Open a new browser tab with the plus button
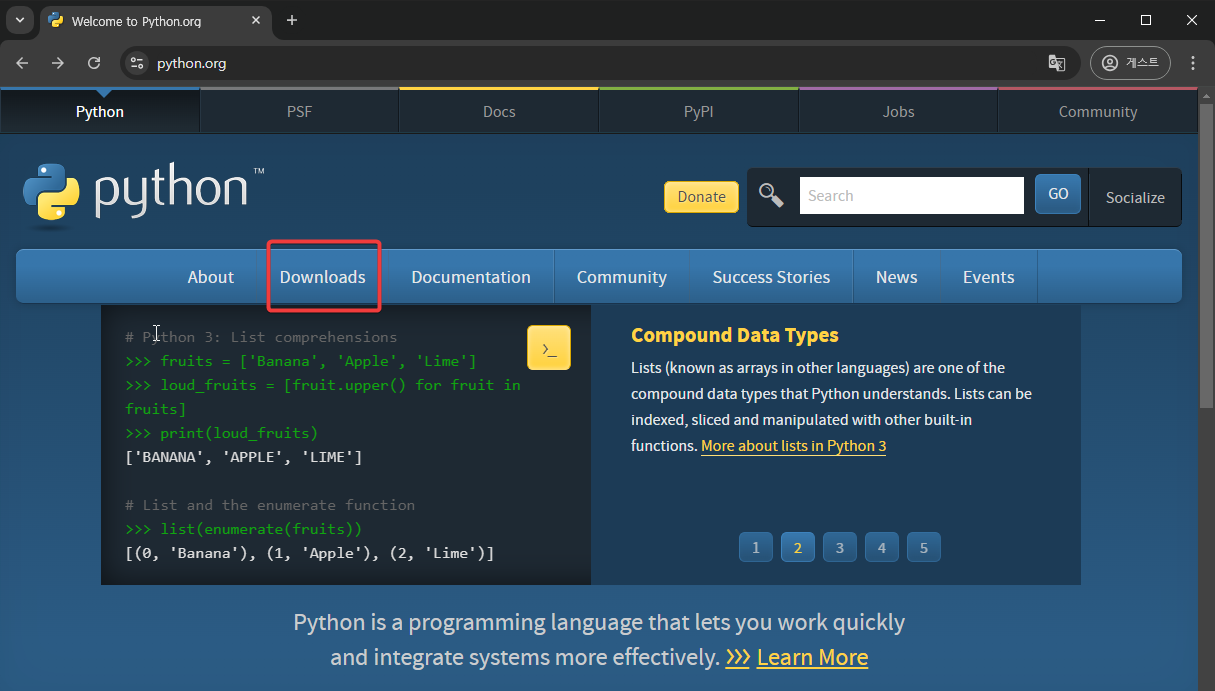Screen dimensions: 1215x691 [291, 20]
